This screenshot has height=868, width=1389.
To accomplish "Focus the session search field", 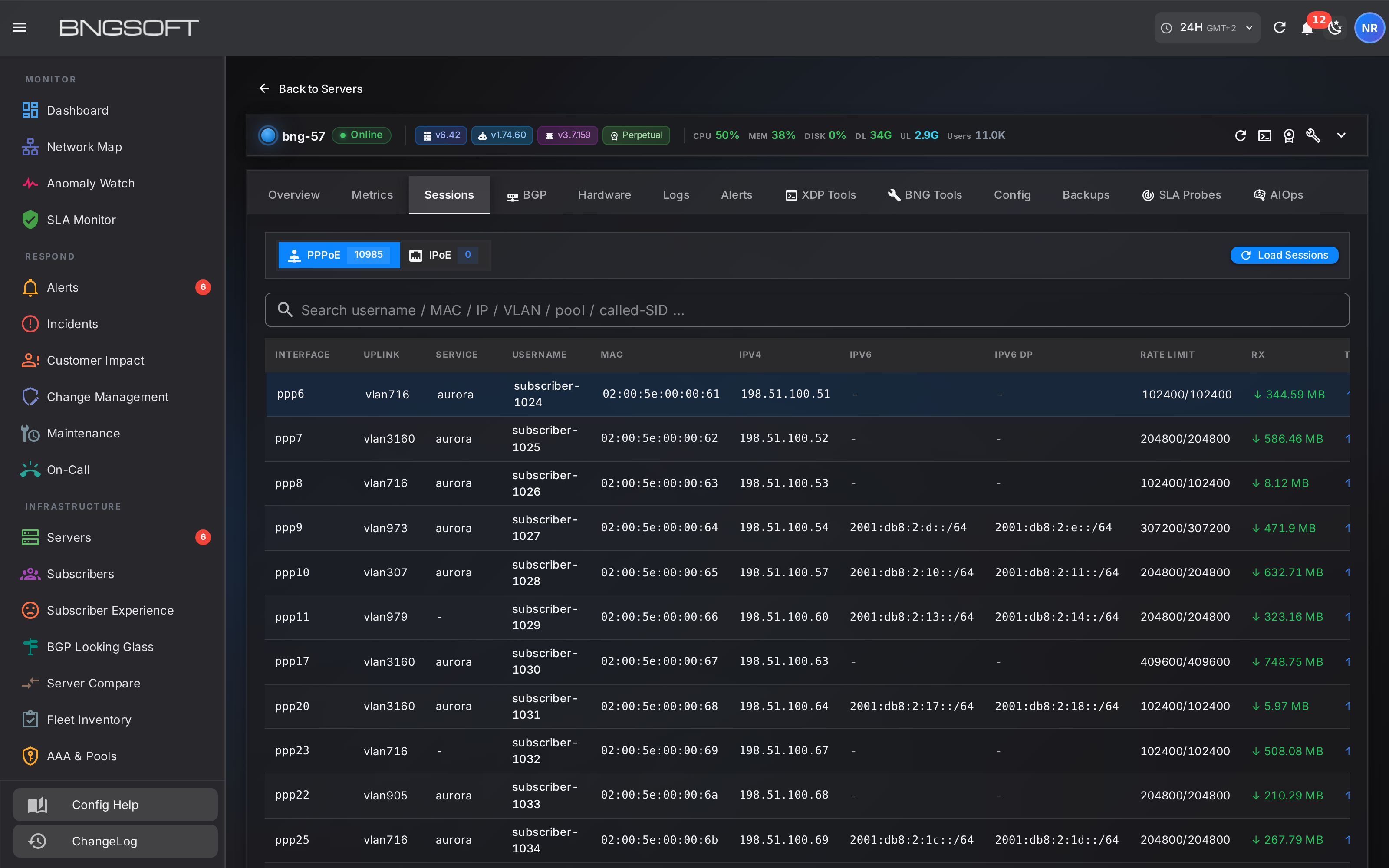I will click(806, 310).
